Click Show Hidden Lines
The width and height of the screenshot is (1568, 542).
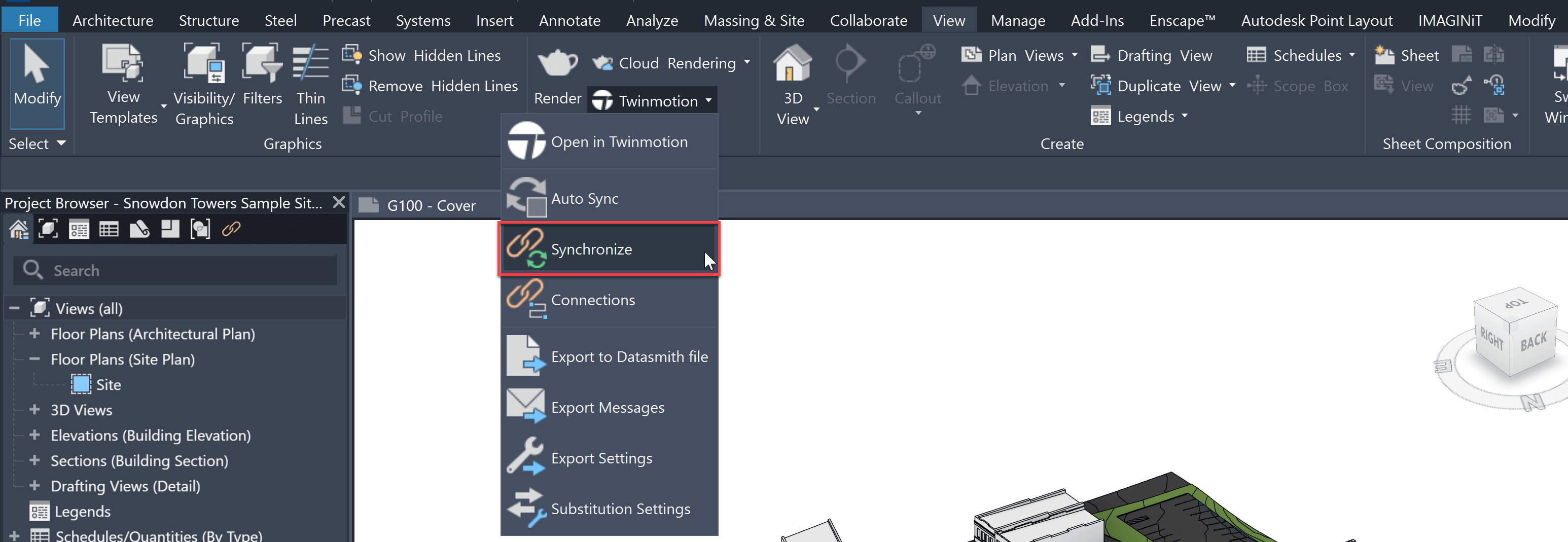421,55
